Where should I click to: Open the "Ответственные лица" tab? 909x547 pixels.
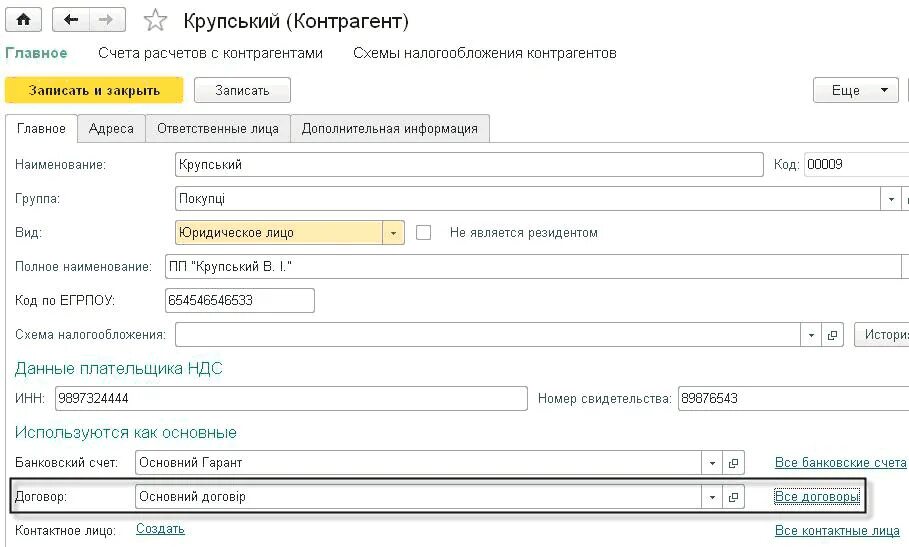[218, 129]
